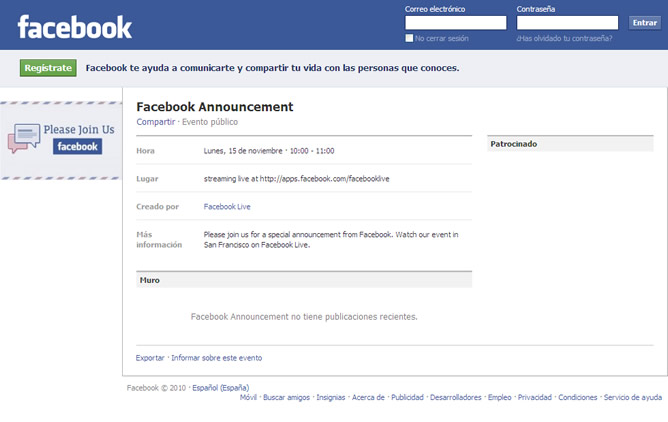Screen dimensions: 668x422
Task: Click the green Regístrate button
Action: point(48,68)
